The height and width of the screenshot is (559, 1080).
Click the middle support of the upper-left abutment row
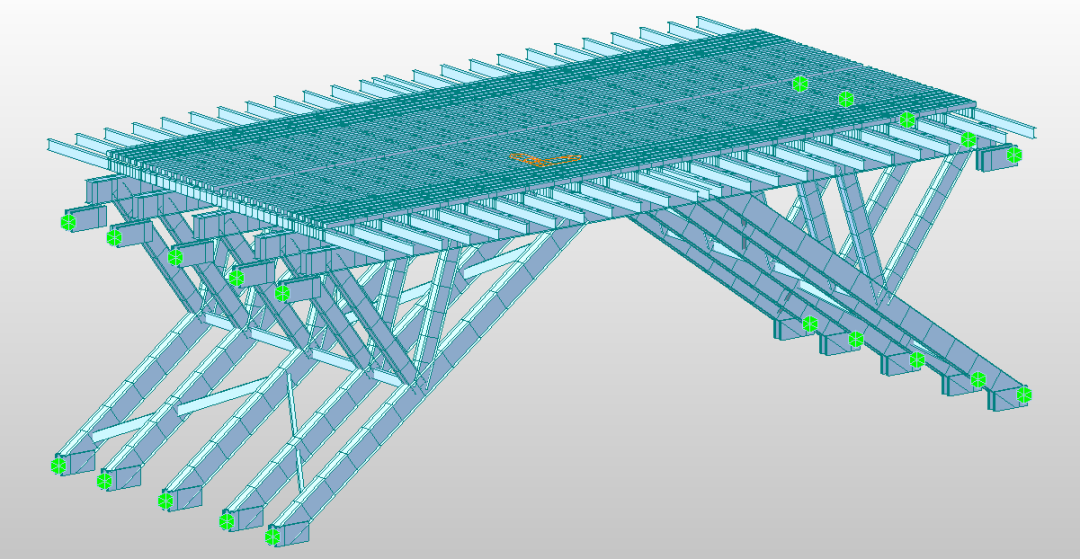click(x=176, y=258)
